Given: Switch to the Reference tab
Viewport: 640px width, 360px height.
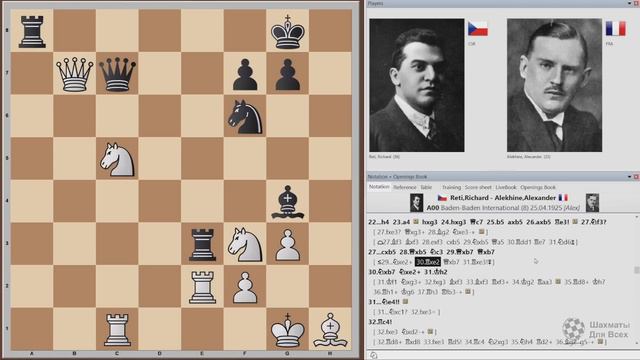Looking at the screenshot, I should 404,187.
